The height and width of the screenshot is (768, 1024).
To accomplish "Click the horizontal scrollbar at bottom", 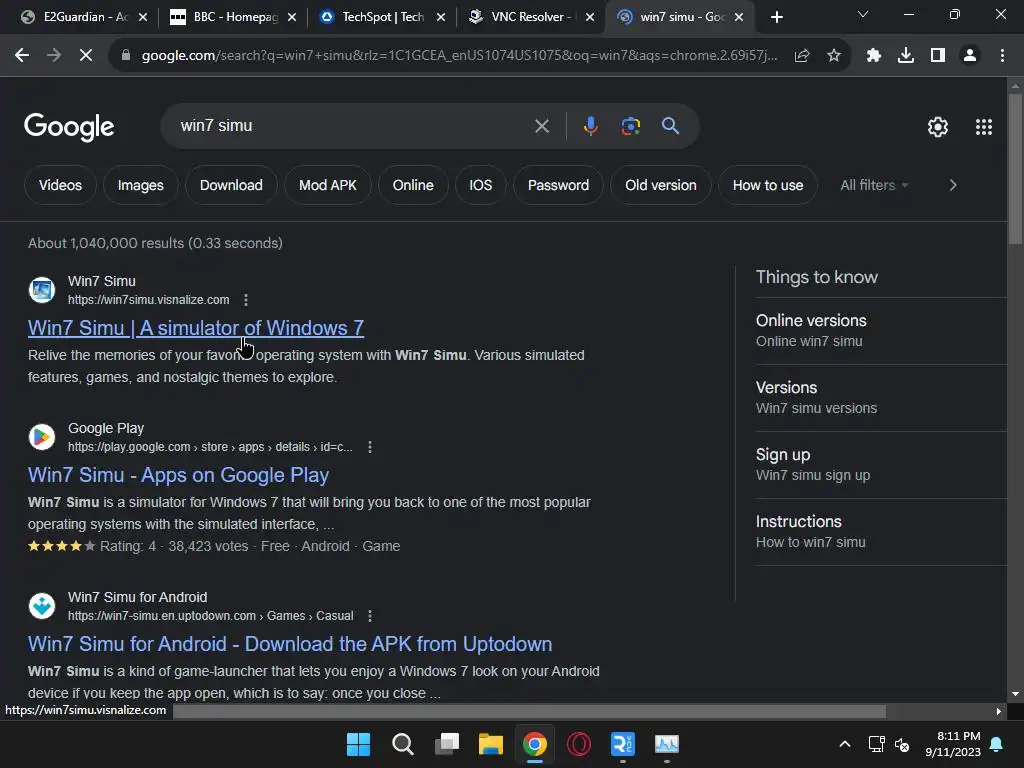I will pyautogui.click(x=529, y=711).
